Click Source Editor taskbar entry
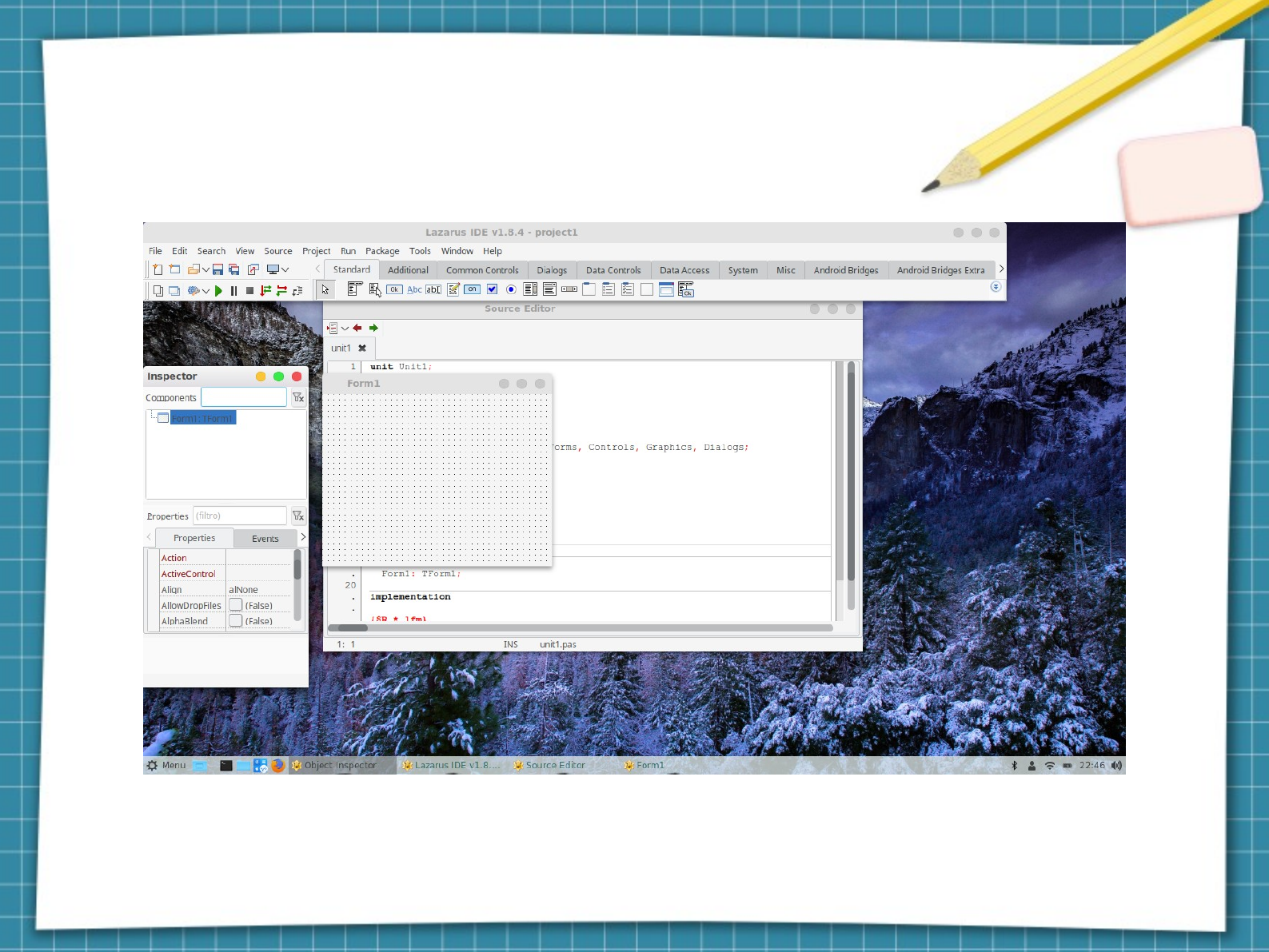 pos(549,765)
